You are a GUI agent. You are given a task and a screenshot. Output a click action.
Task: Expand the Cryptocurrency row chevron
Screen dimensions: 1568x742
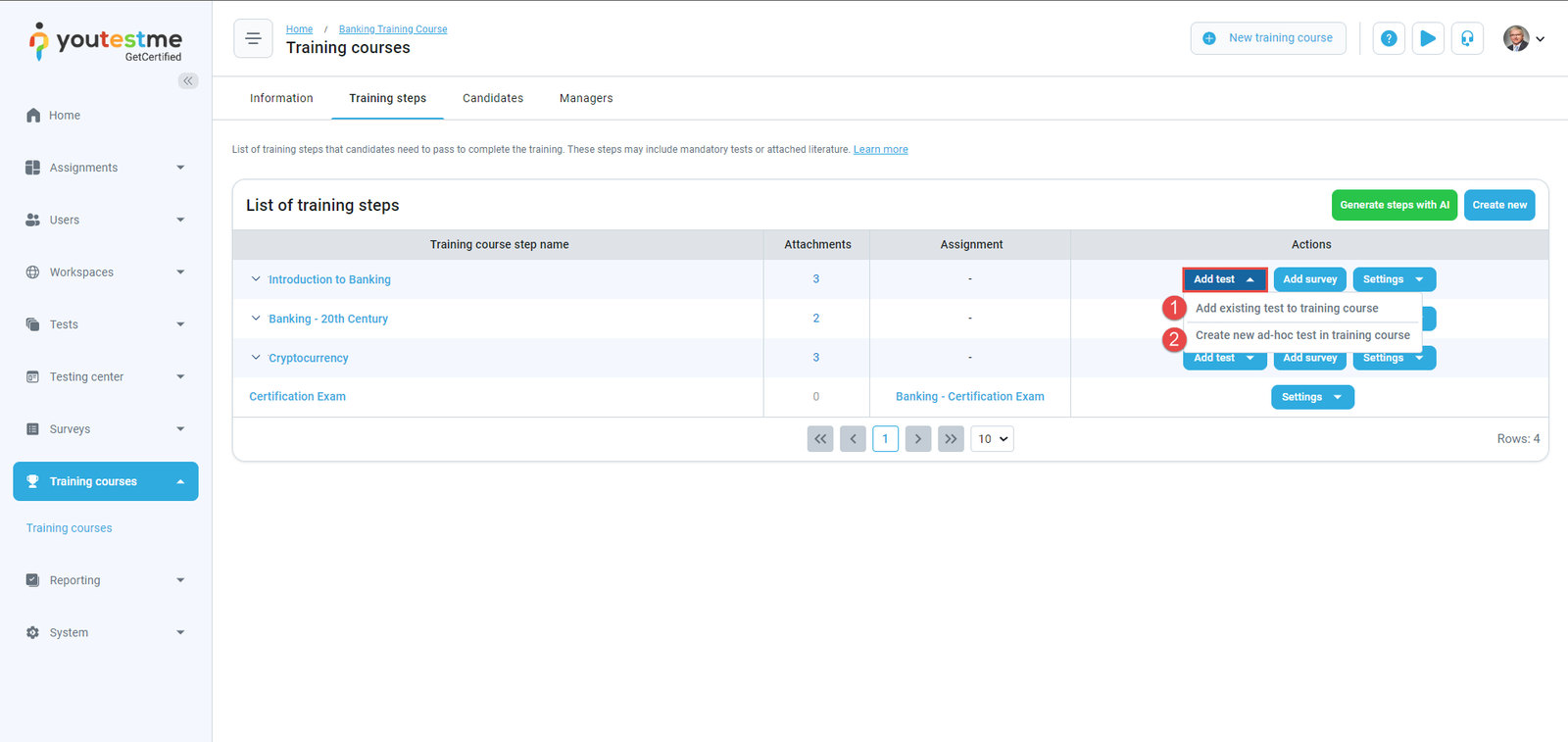pos(256,358)
